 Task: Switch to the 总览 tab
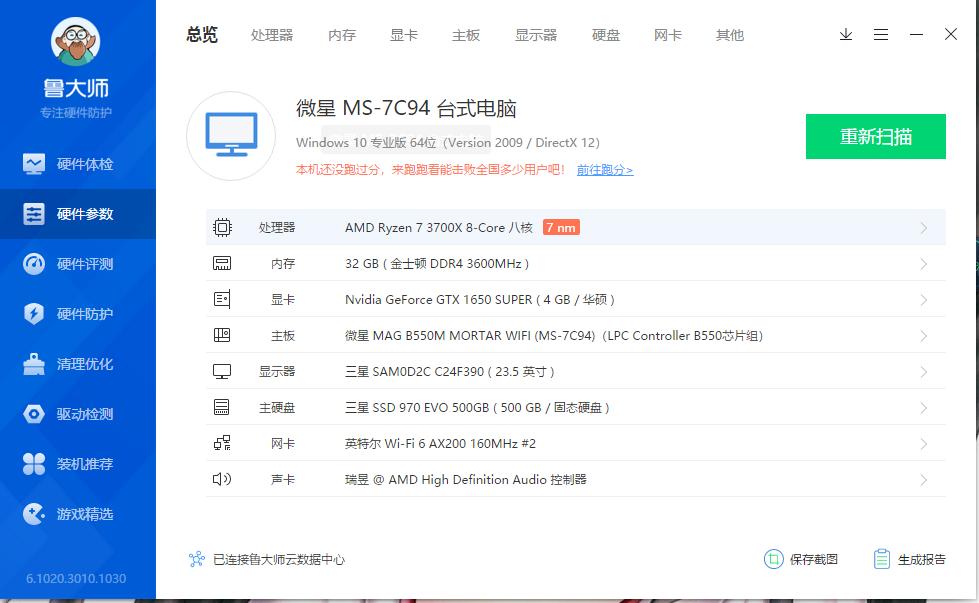(202, 34)
